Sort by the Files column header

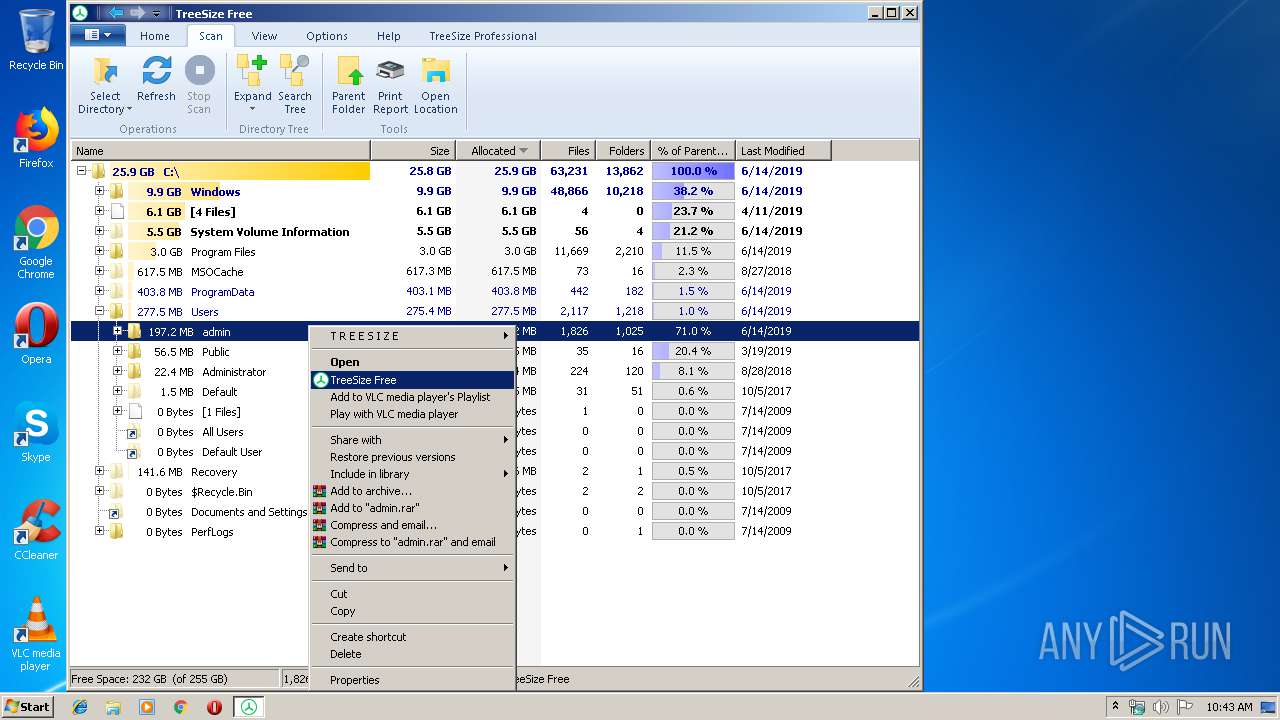click(x=568, y=151)
